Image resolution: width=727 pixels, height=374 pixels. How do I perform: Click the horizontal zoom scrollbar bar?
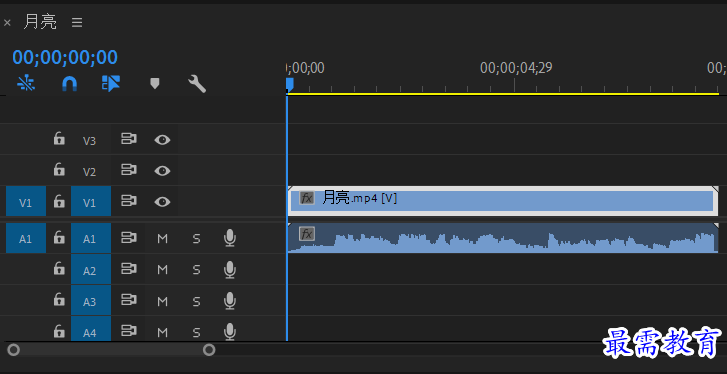point(111,350)
